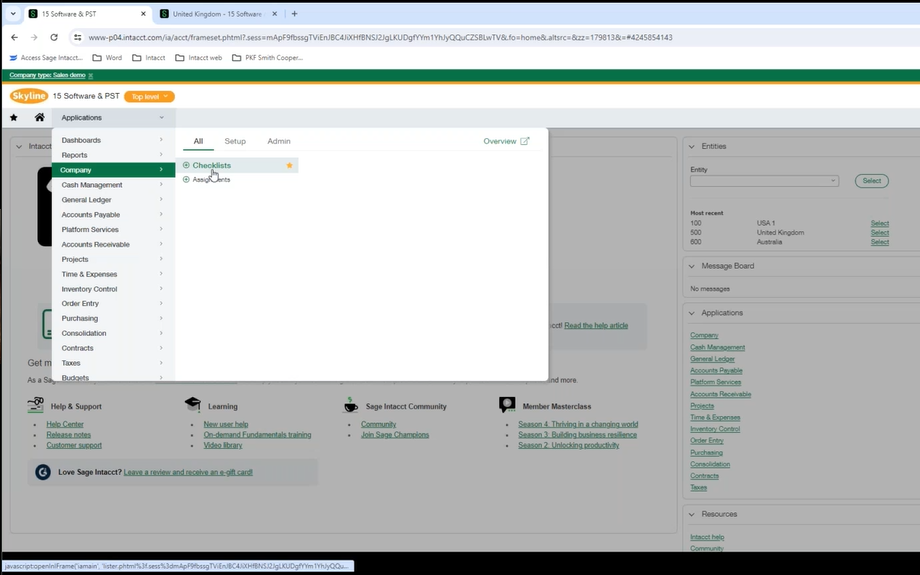
Task: Click the browser address bar URL
Action: [380, 37]
